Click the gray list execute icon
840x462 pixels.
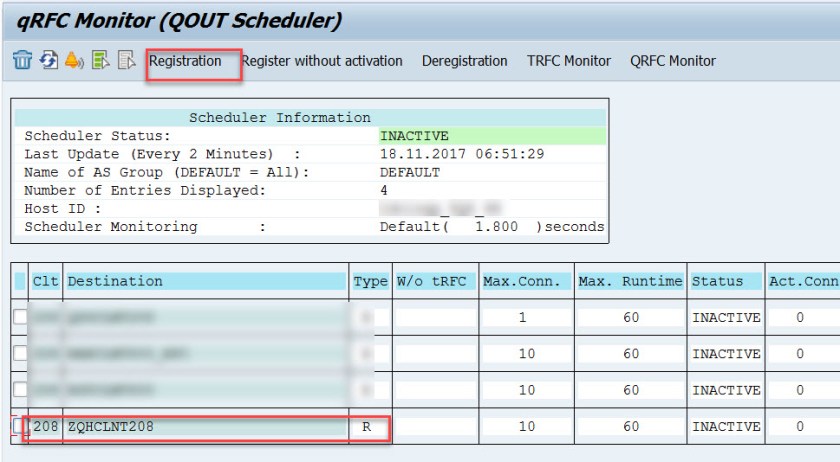point(126,60)
